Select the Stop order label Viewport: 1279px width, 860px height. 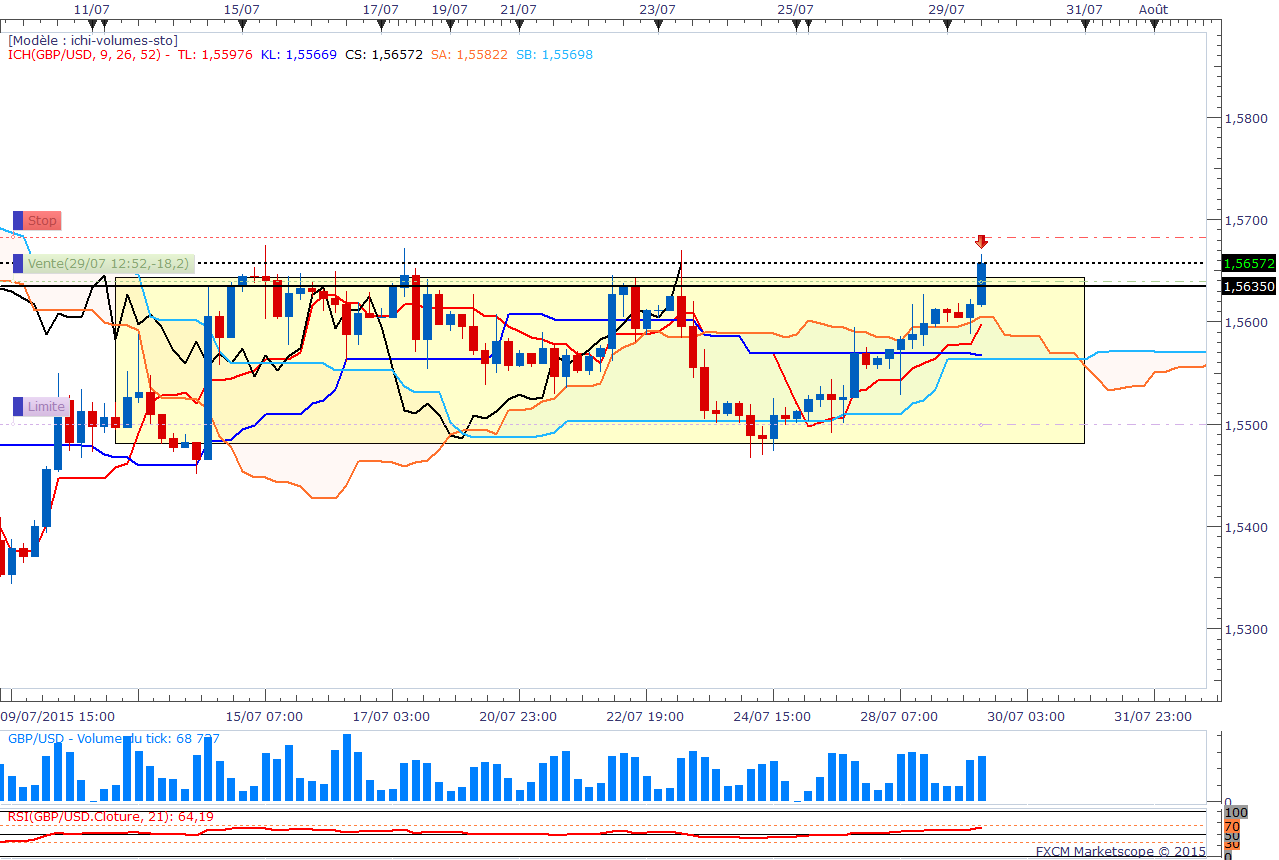point(42,220)
